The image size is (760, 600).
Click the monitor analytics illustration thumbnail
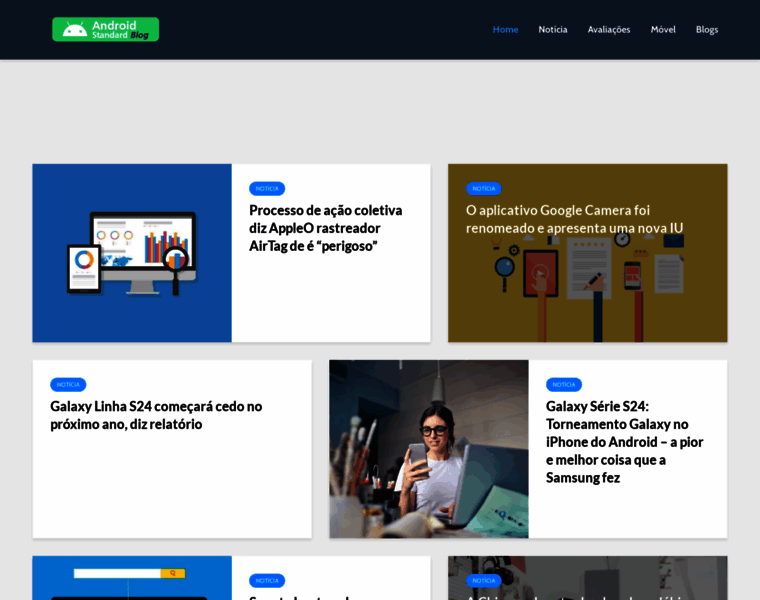click(x=132, y=253)
